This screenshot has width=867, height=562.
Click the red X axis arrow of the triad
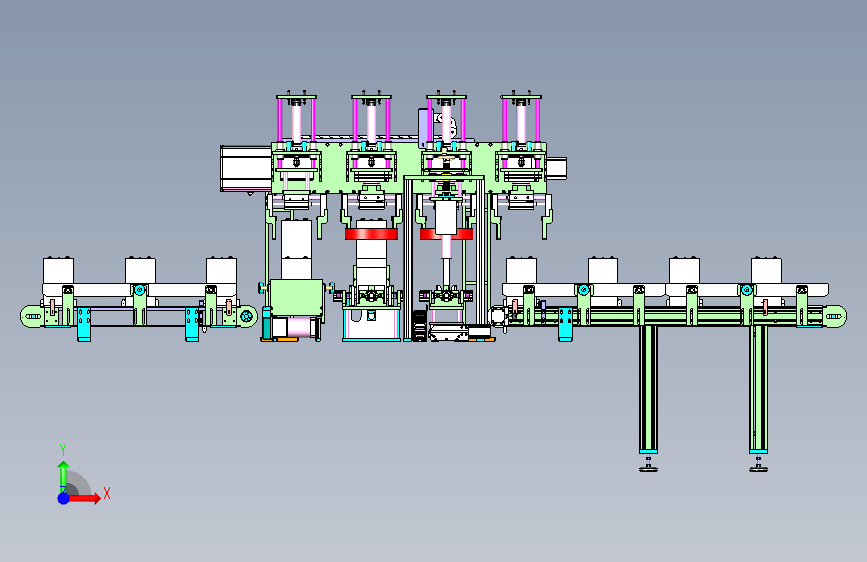point(84,498)
